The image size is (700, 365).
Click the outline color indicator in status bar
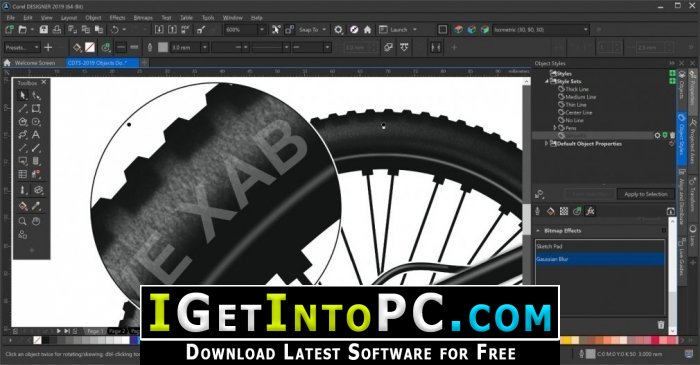(x=590, y=354)
